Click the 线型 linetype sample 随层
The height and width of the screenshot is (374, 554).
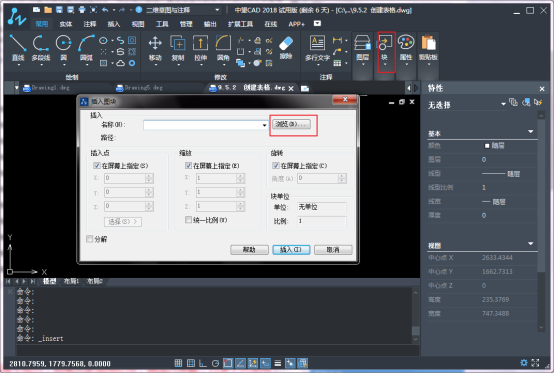click(x=501, y=174)
